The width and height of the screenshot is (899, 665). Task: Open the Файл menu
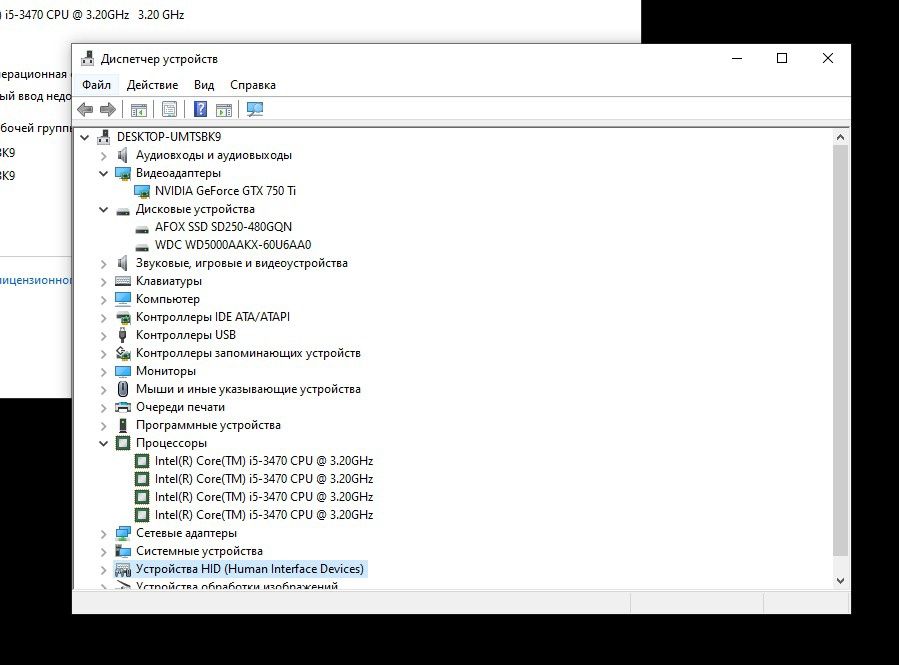point(96,85)
